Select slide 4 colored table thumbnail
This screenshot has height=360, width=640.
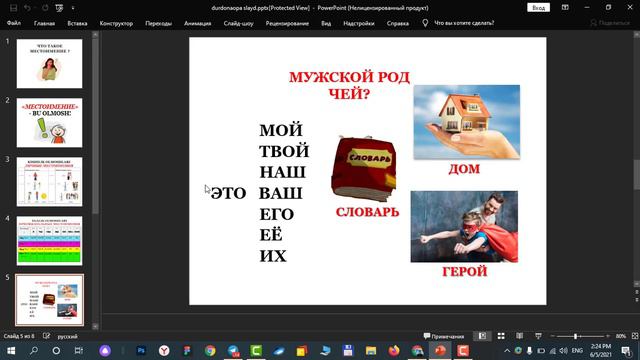click(49, 241)
